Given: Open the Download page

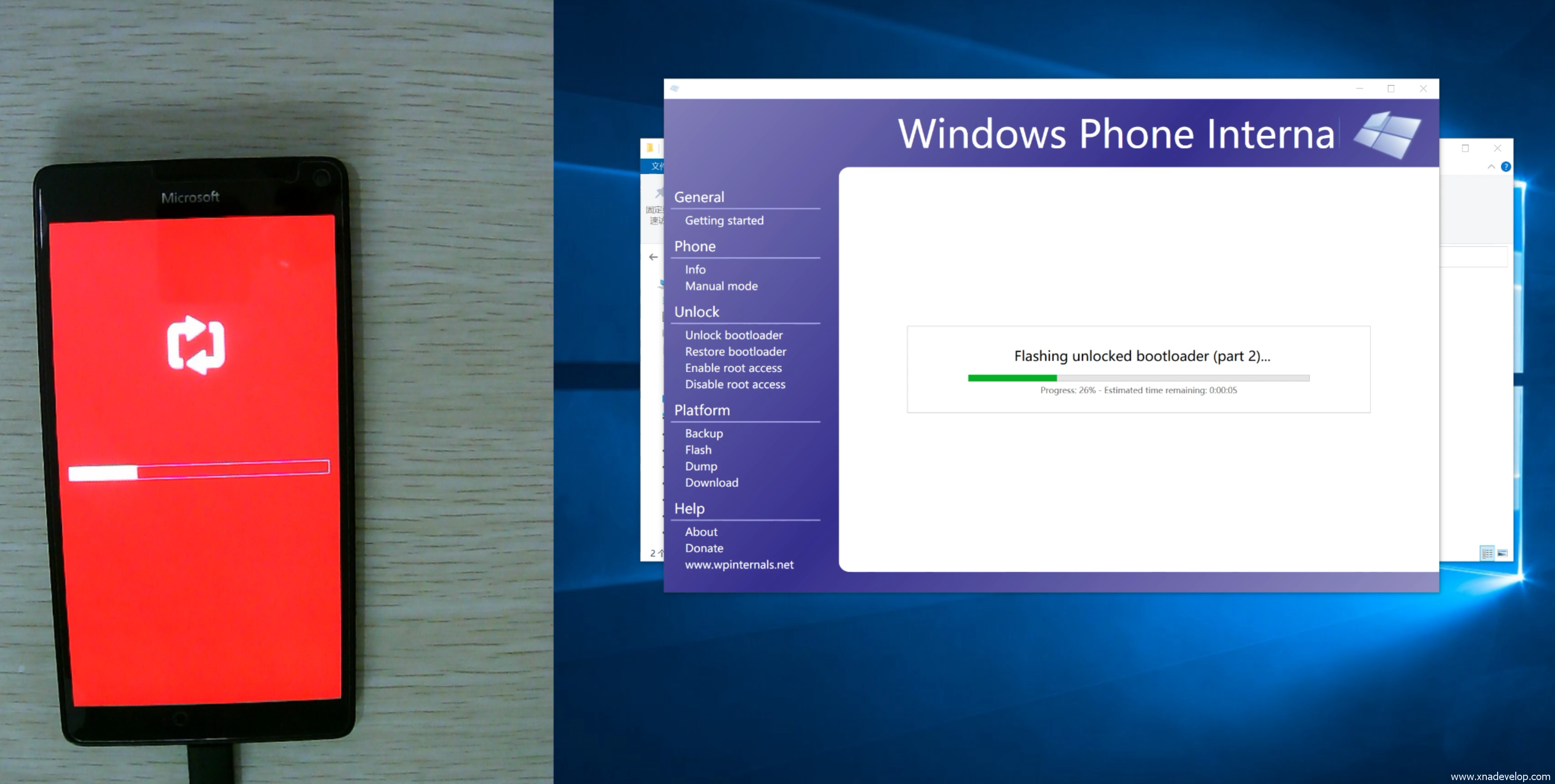Looking at the screenshot, I should [711, 482].
